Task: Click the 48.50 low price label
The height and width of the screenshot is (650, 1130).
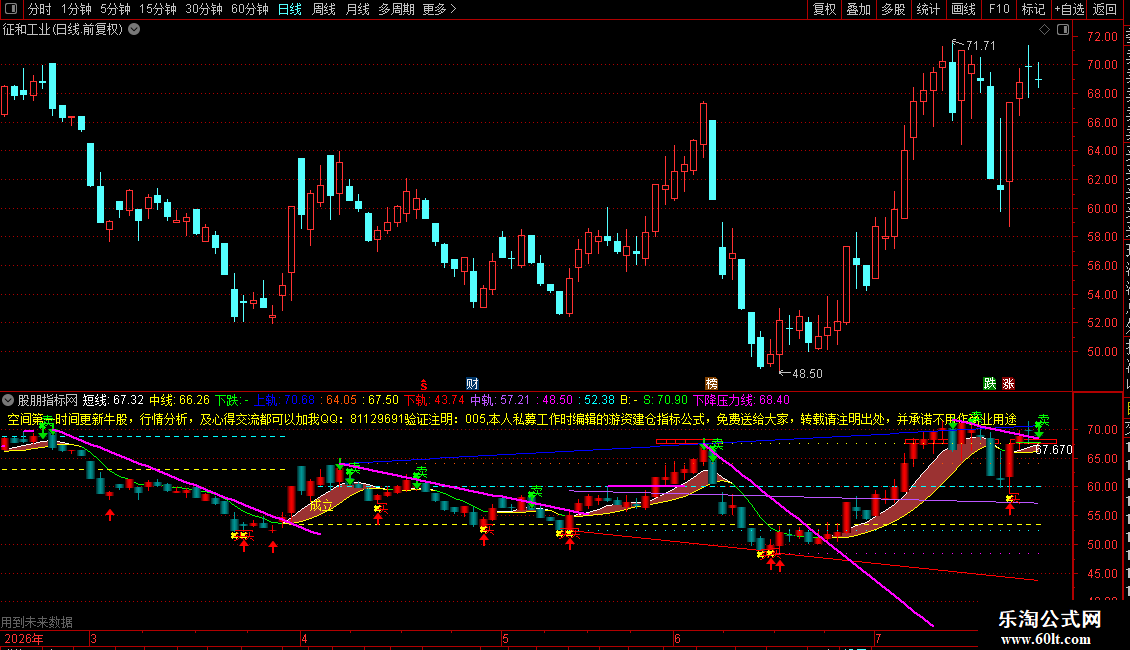Action: point(807,373)
